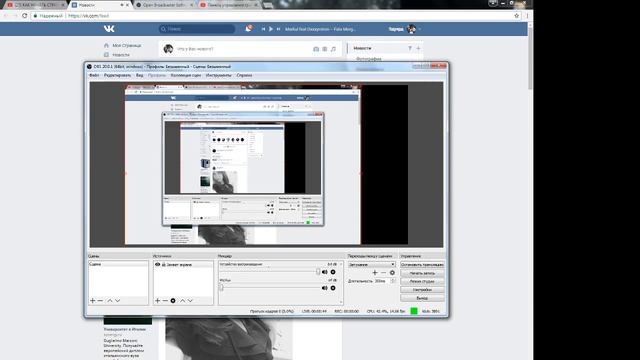Reload the page in Chrome

pyautogui.click(x=24, y=16)
